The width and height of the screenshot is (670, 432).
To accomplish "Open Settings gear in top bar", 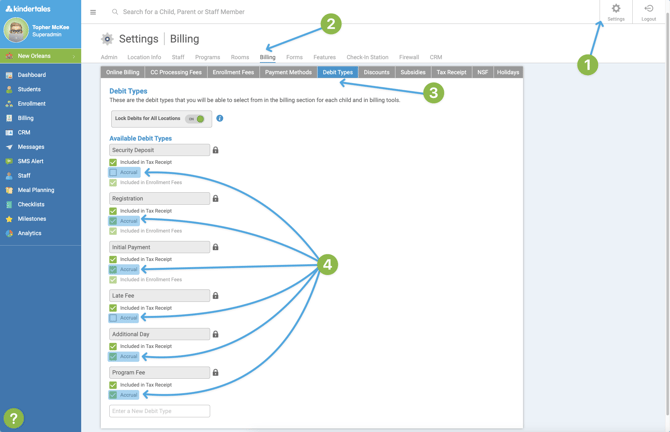I will tap(615, 11).
